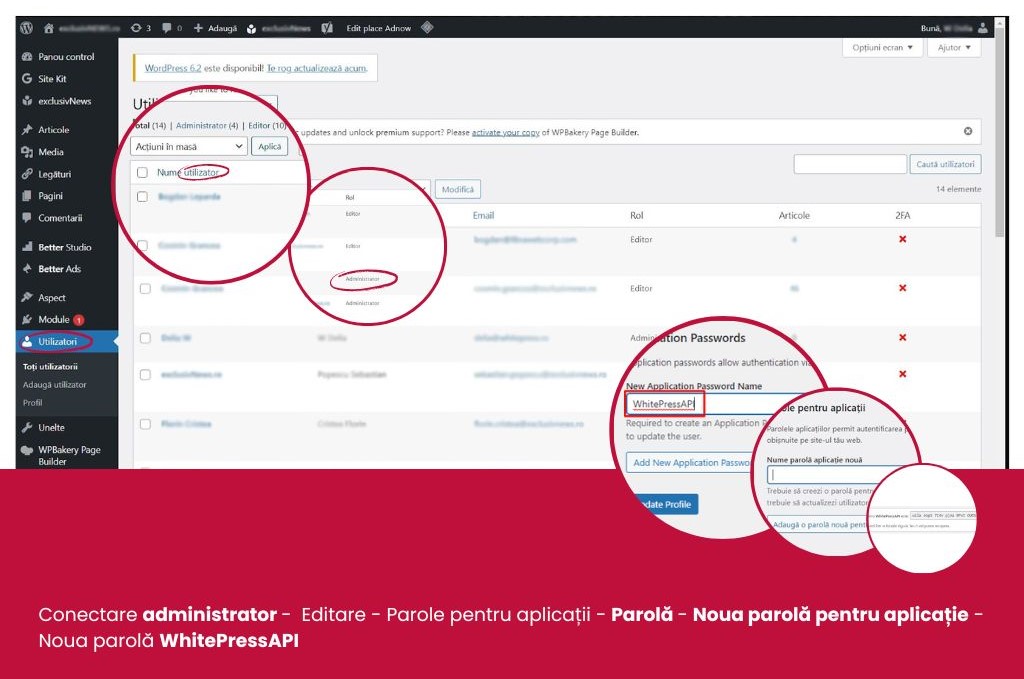This screenshot has height=679, width=1024.
Task: Open the Better Ads sidebar icon
Action: pyautogui.click(x=27, y=268)
